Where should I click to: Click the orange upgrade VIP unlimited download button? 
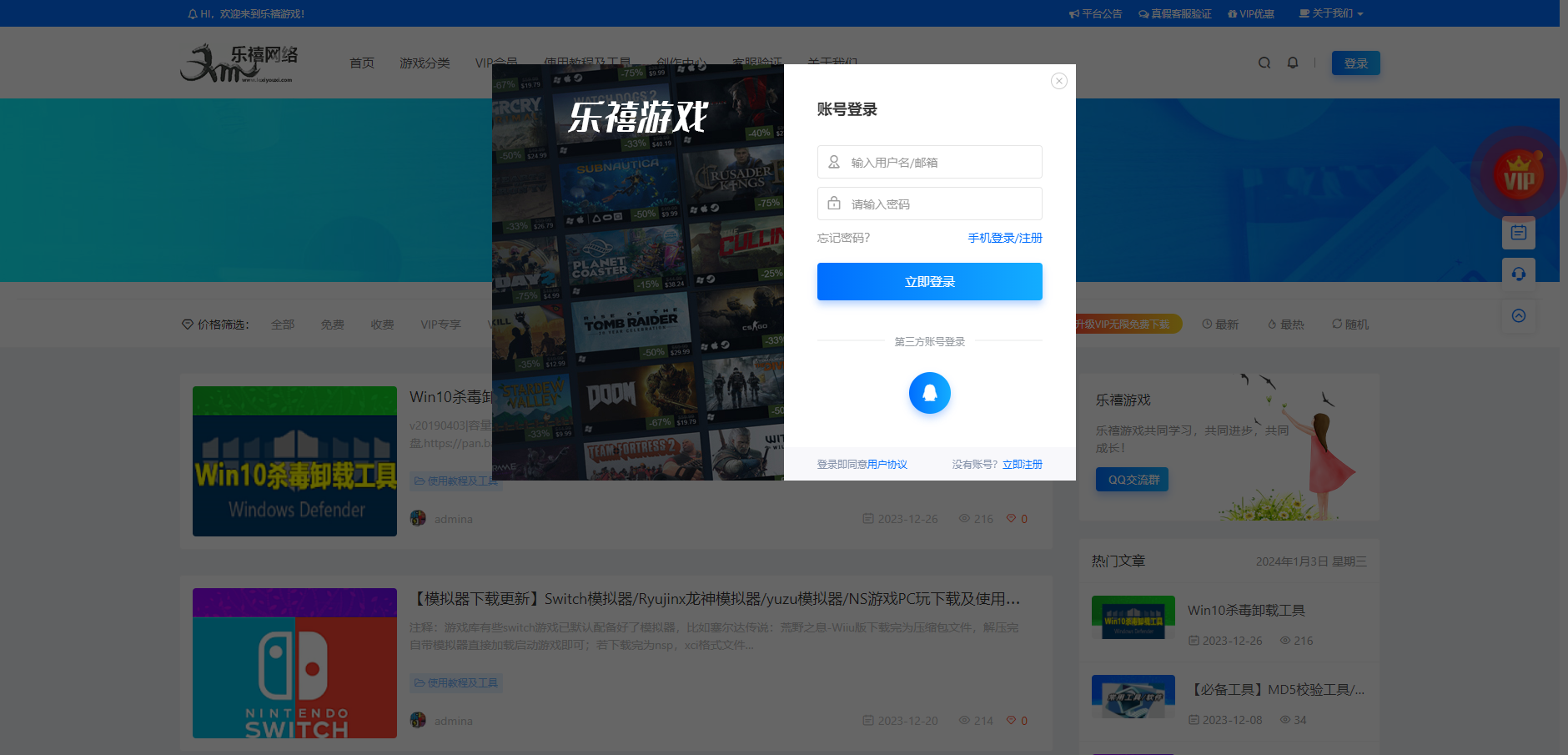point(1128,324)
